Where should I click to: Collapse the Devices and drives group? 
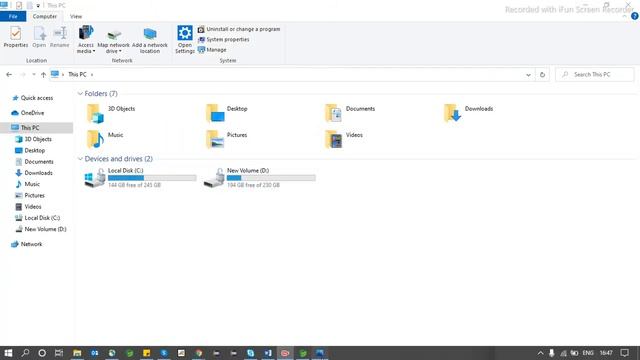(80, 159)
